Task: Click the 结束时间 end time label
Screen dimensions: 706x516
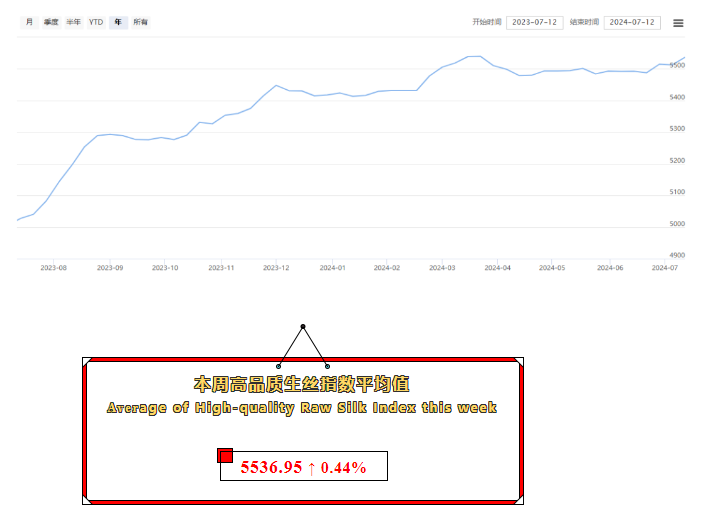Action: [585, 22]
